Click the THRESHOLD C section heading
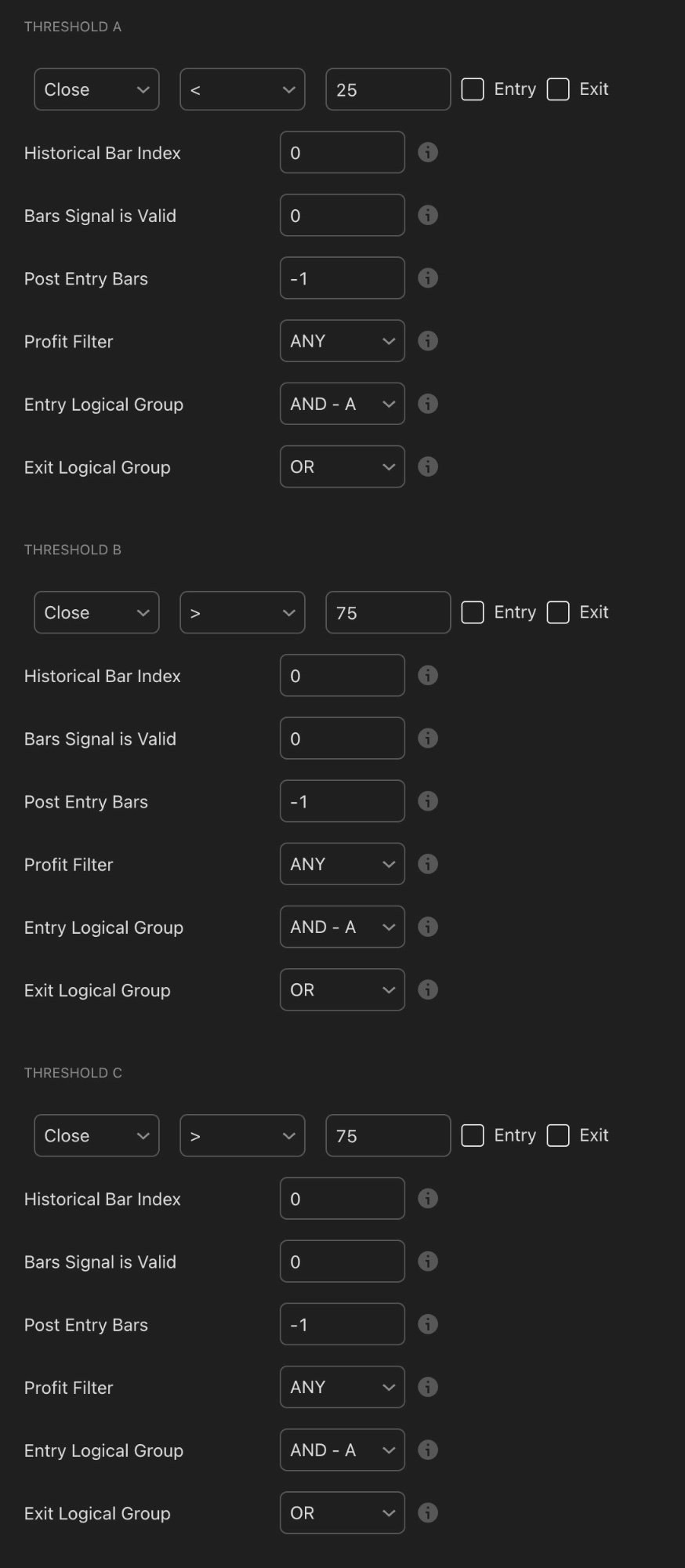 (73, 1073)
